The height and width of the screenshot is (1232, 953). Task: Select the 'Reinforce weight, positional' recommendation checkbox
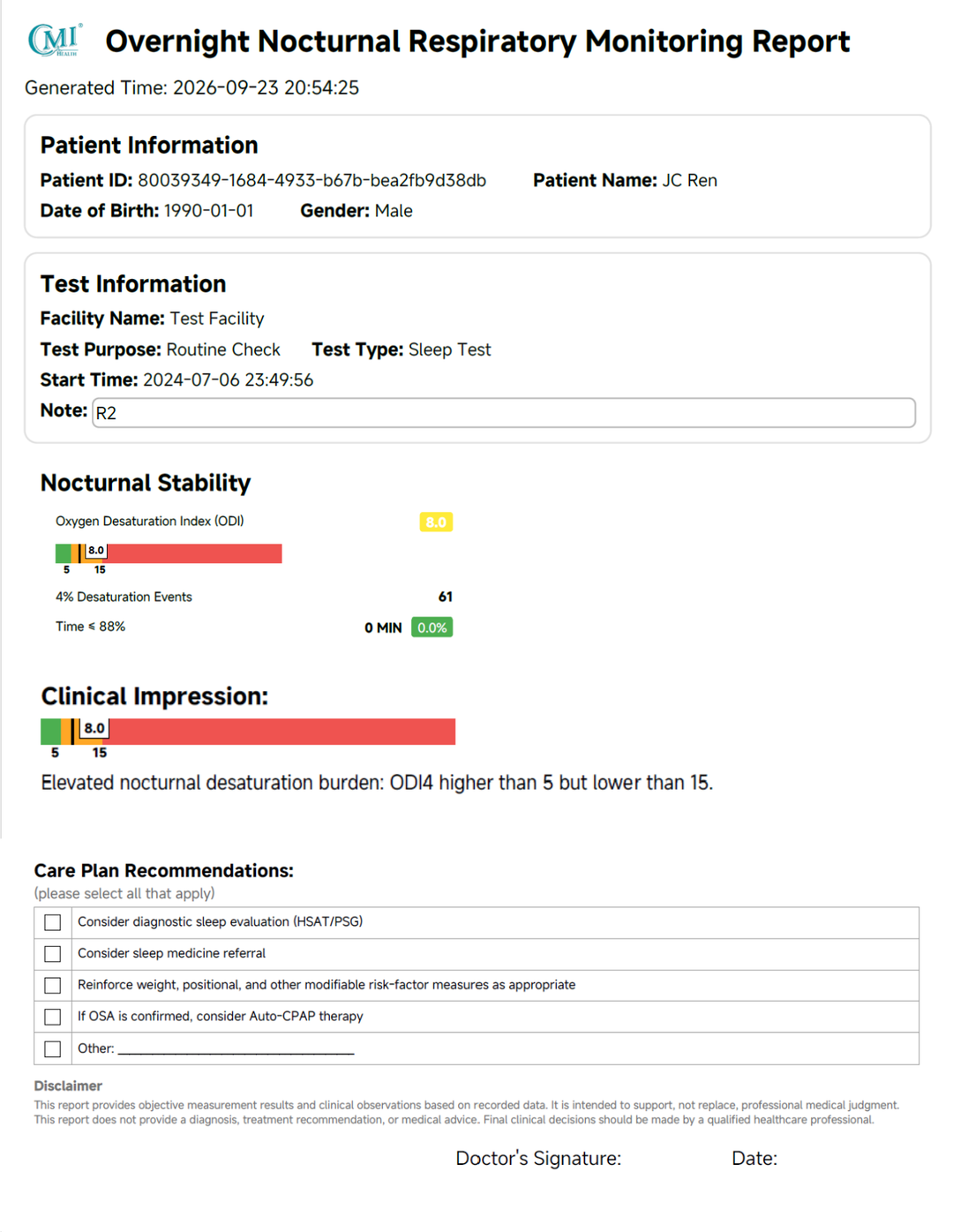pos(53,985)
